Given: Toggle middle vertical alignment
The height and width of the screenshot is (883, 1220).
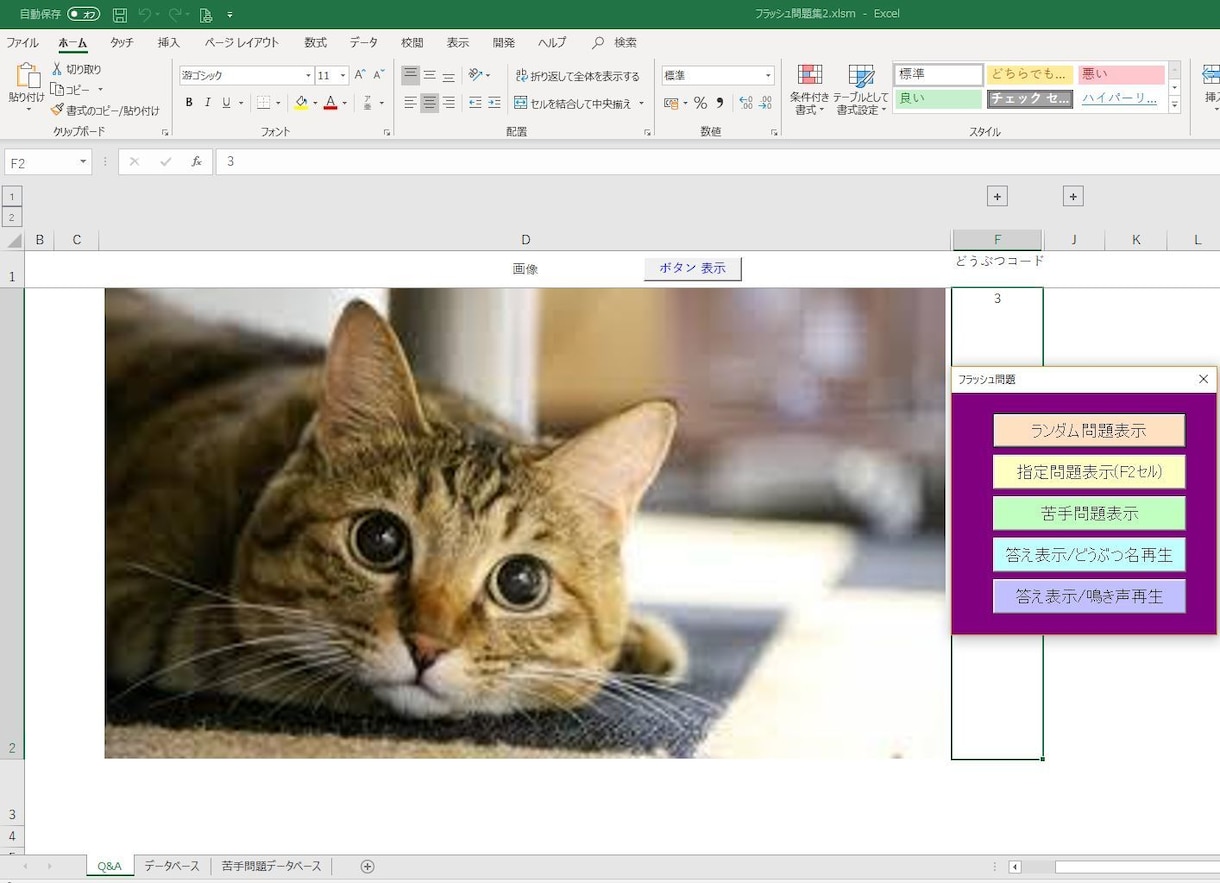Looking at the screenshot, I should [x=430, y=75].
